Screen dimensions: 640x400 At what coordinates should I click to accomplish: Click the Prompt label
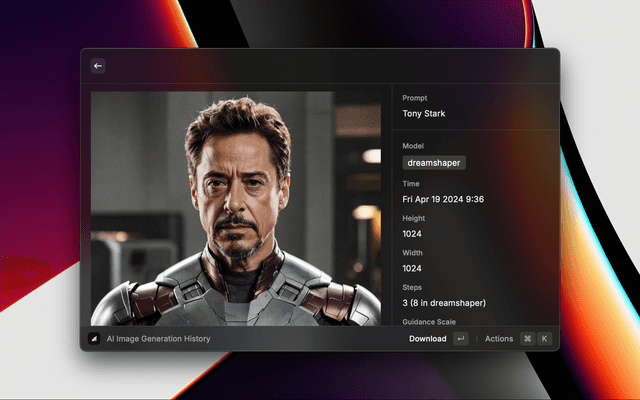click(415, 98)
